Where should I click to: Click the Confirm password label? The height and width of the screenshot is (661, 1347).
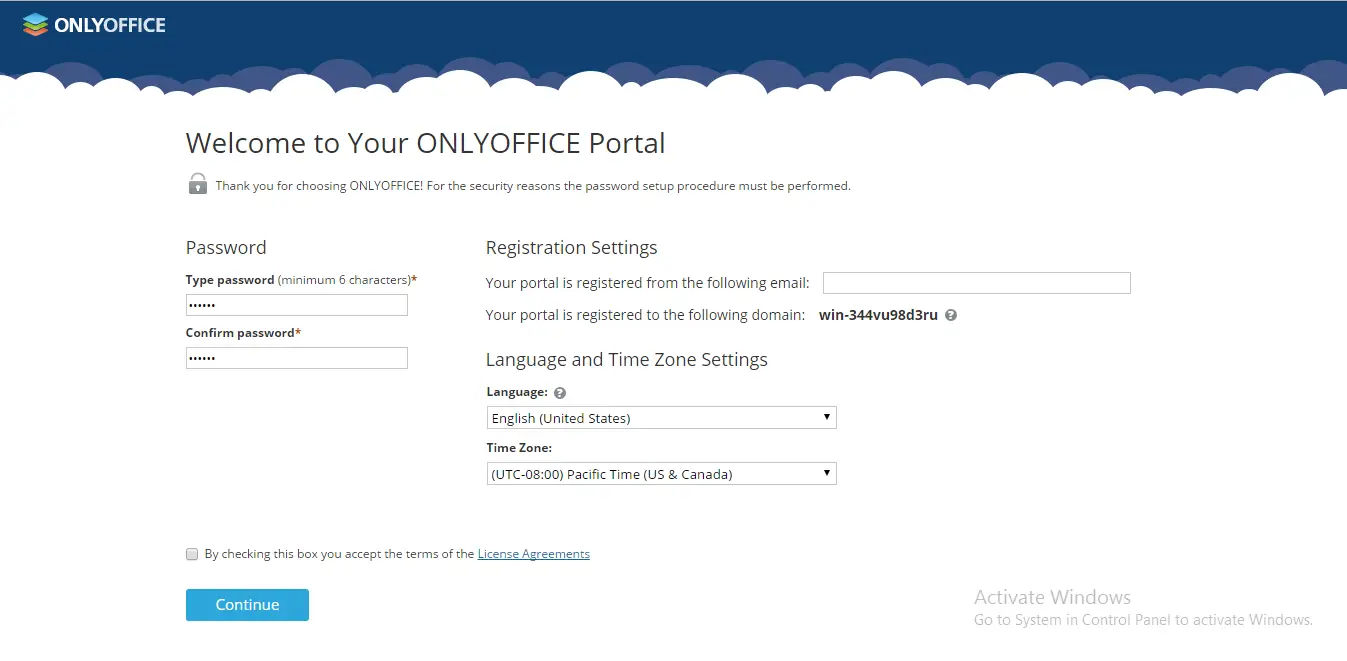(243, 333)
